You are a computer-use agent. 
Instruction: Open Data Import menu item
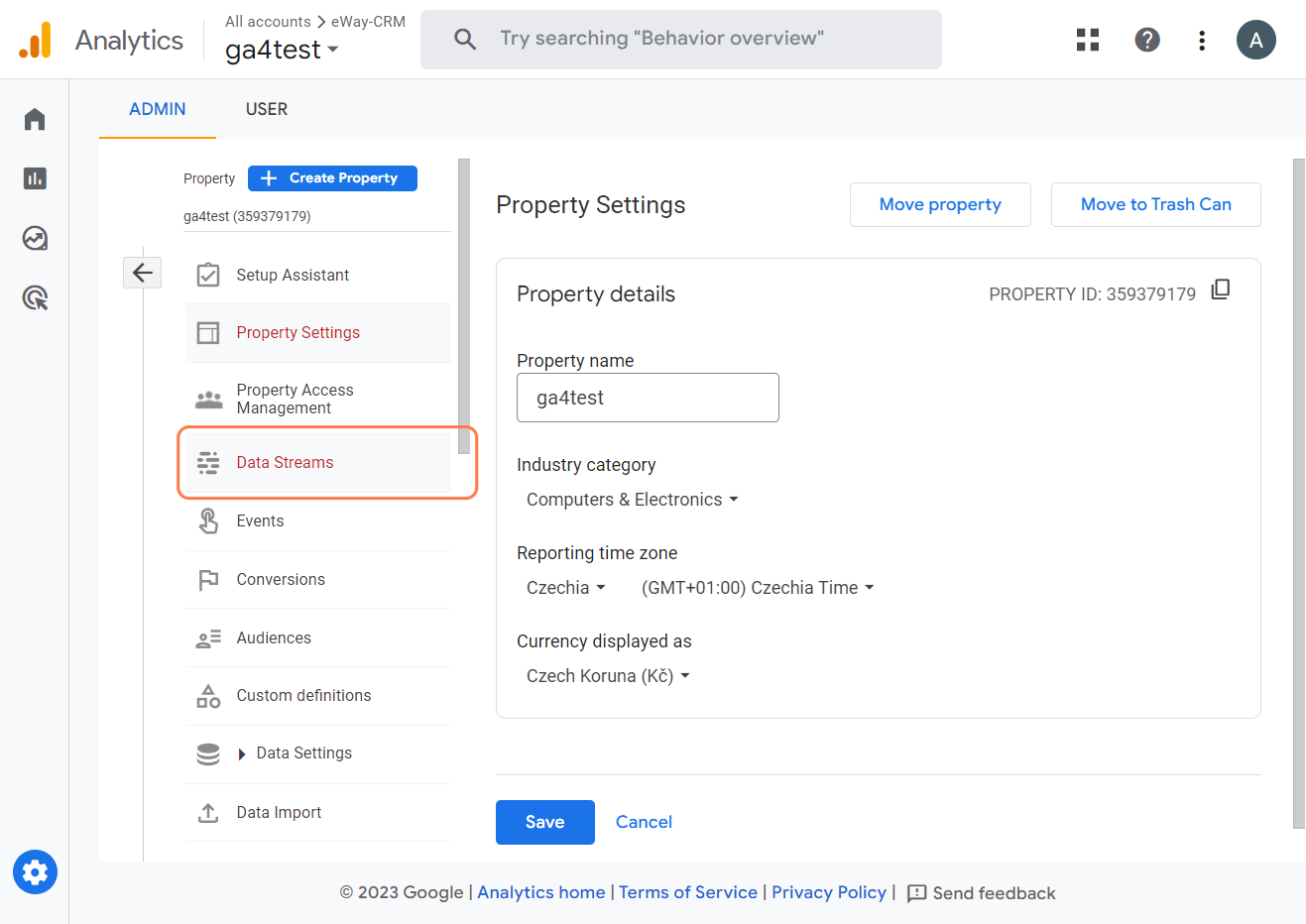point(318,812)
